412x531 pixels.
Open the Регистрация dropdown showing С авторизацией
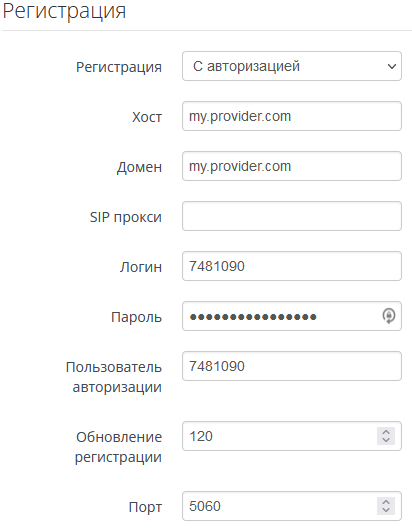(292, 66)
